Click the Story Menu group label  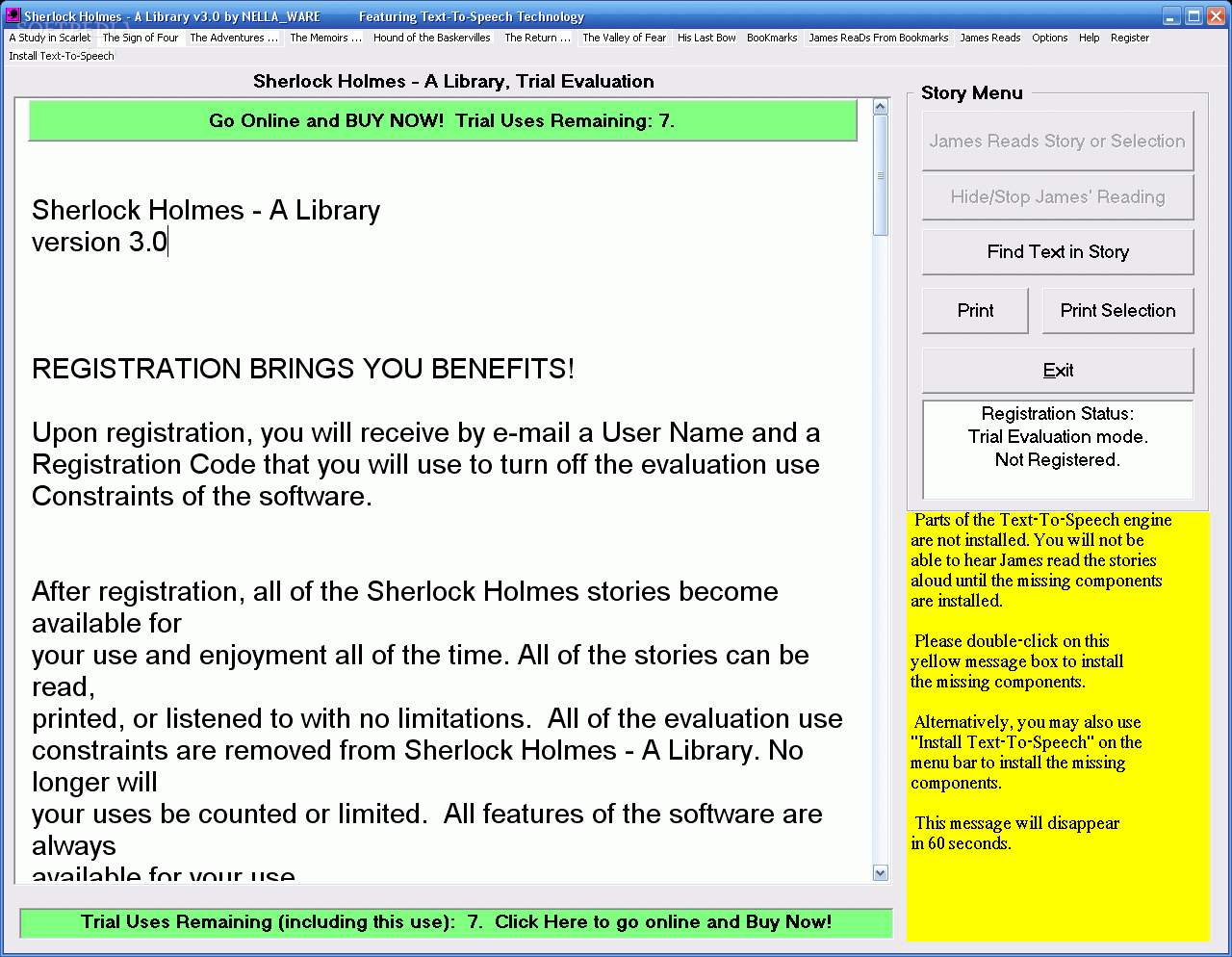[972, 93]
